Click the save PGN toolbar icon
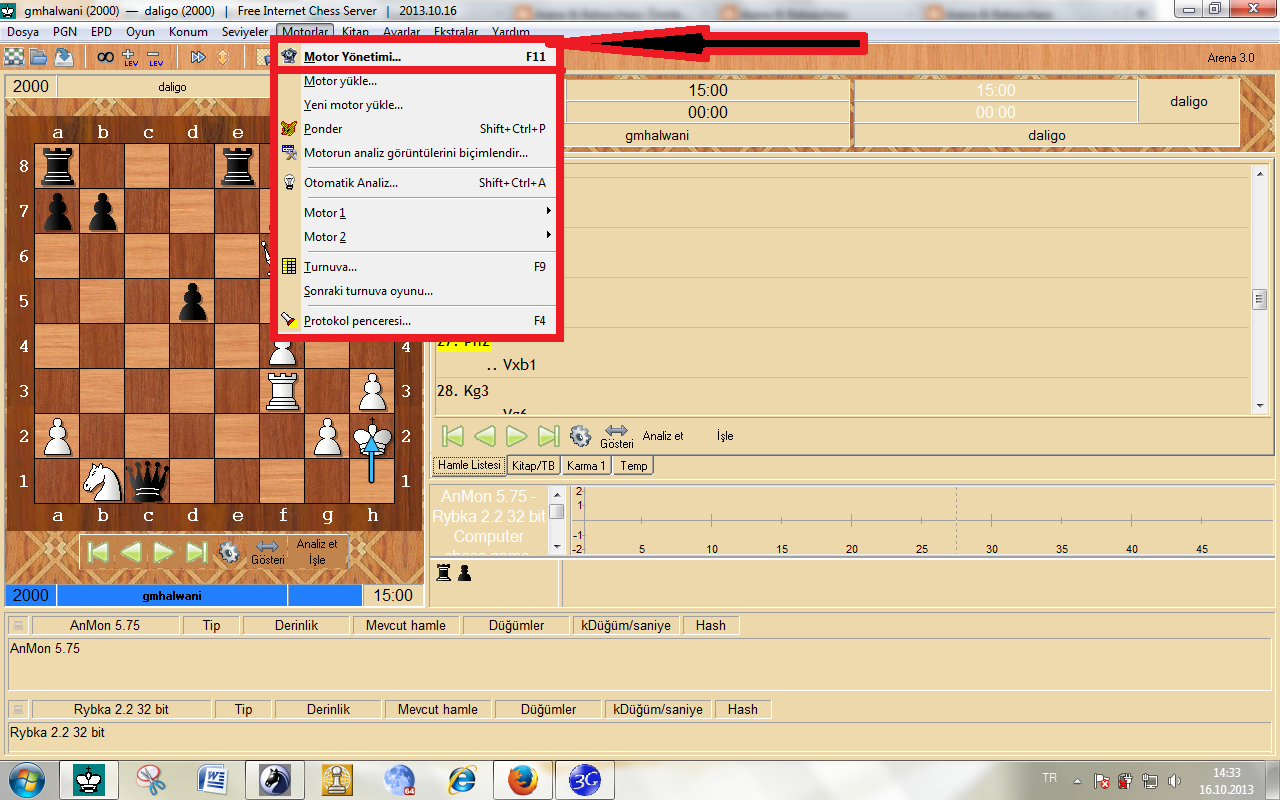The height and width of the screenshot is (800, 1280). pos(63,57)
